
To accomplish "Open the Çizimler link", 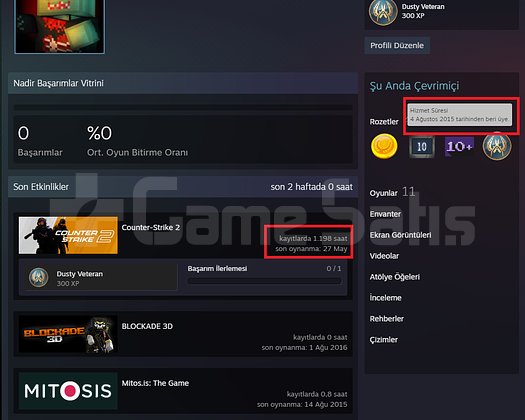I will click(x=383, y=340).
